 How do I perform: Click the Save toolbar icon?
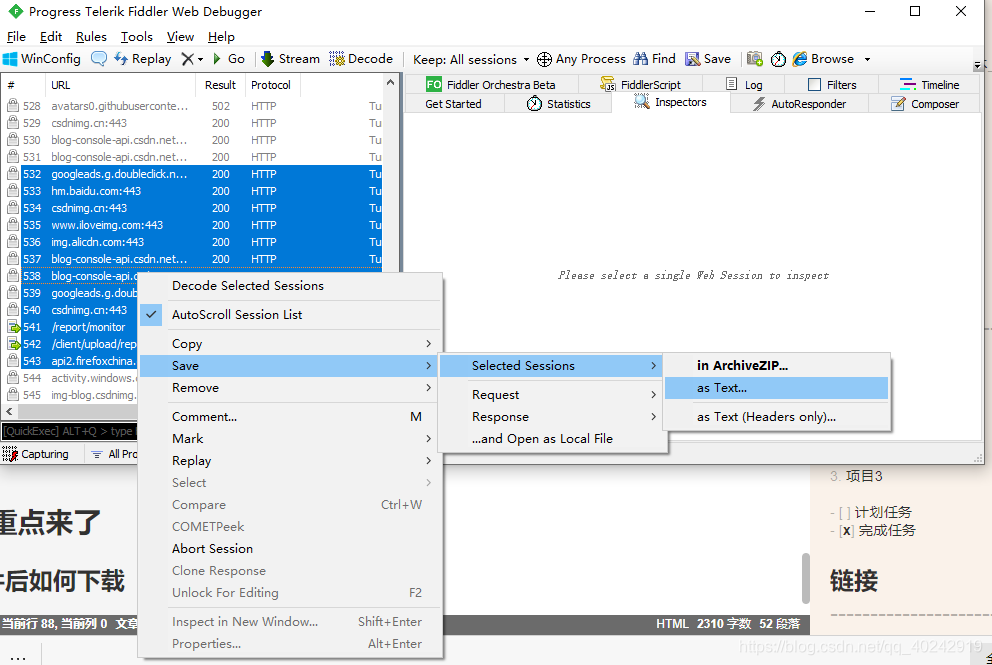tap(693, 59)
